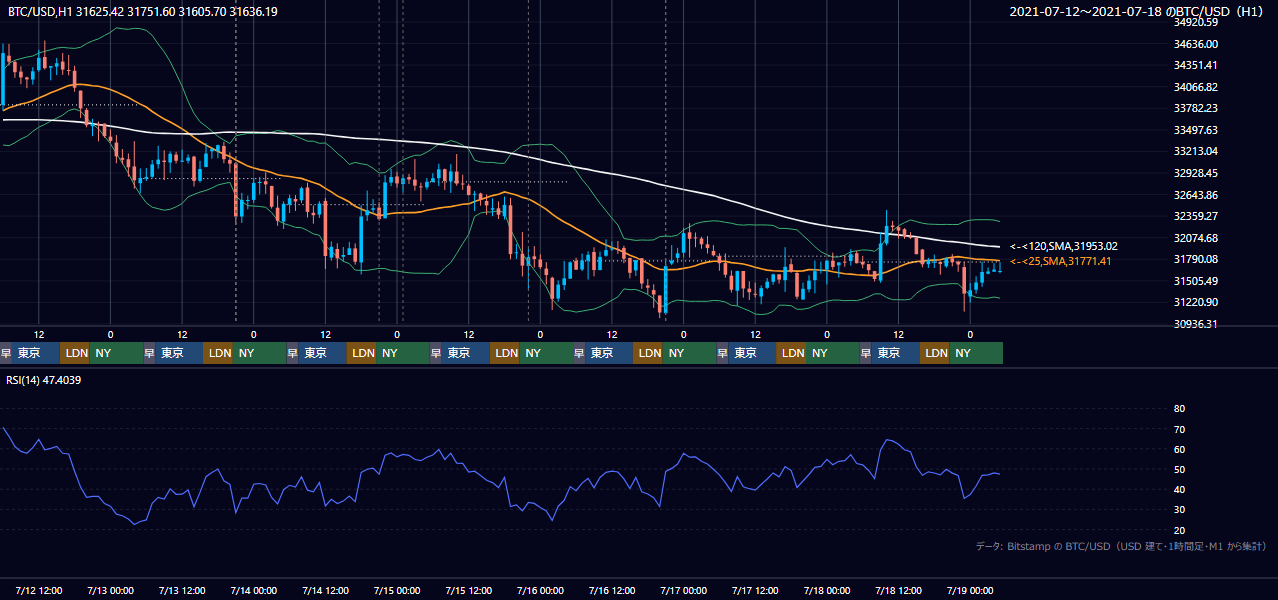1278x600 pixels.
Task: Click RSI scale value 30
Action: tap(1179, 510)
